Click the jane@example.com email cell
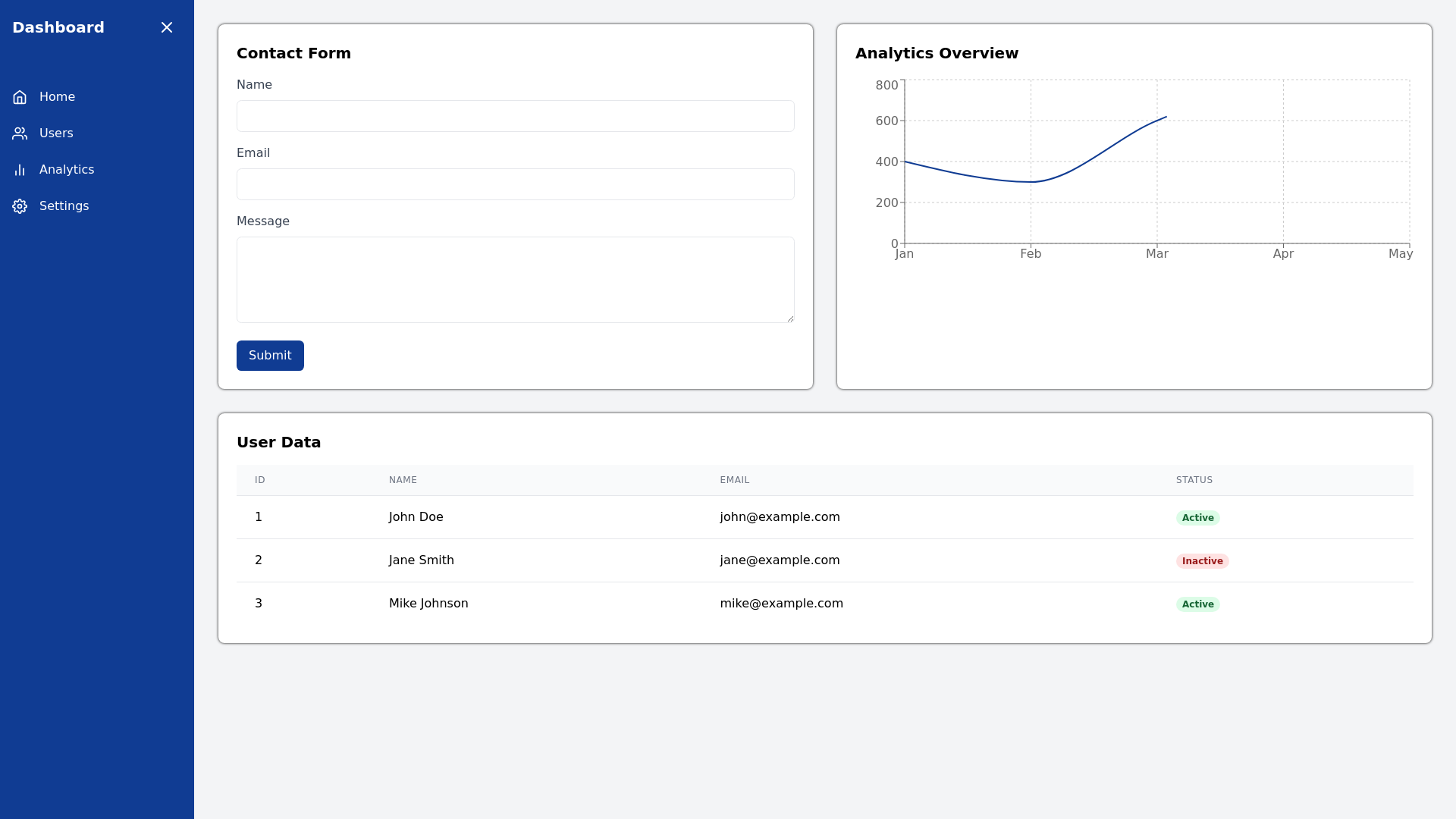This screenshot has height=819, width=1456. coord(780,560)
